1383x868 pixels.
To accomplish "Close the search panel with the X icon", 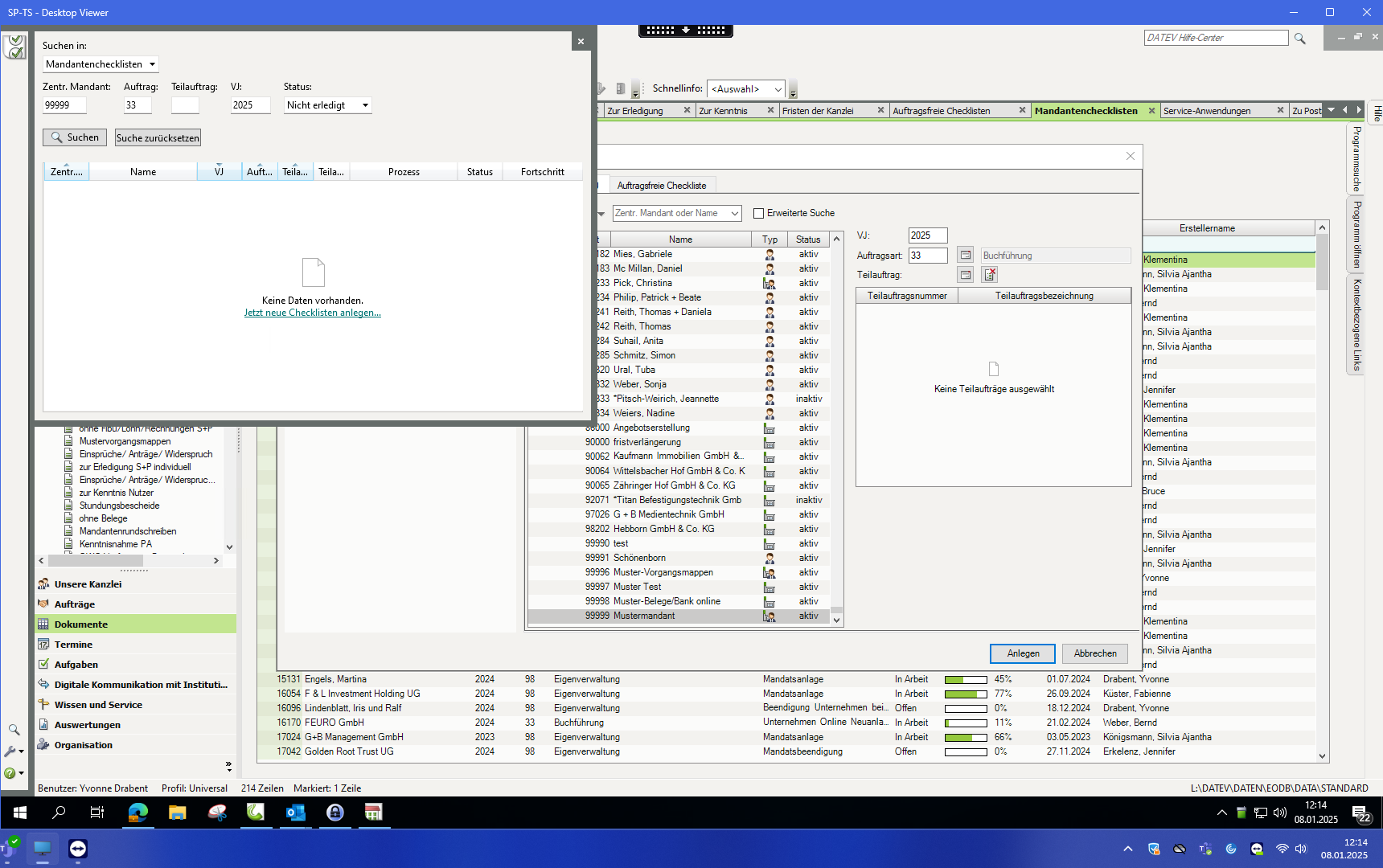I will pos(581,42).
